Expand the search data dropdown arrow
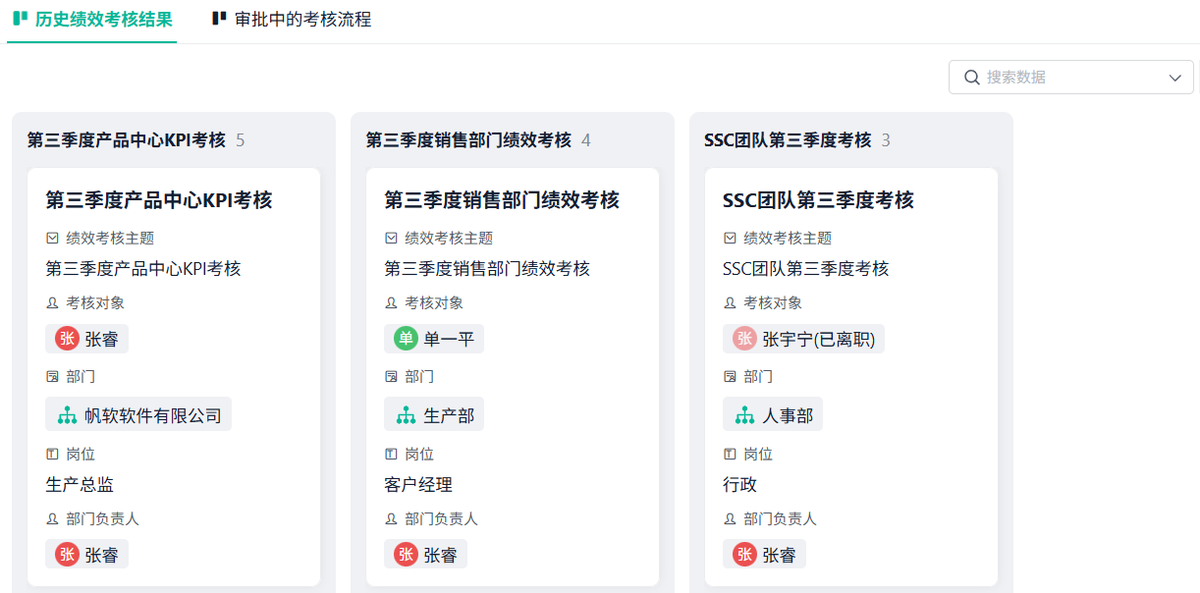 coord(1175,78)
